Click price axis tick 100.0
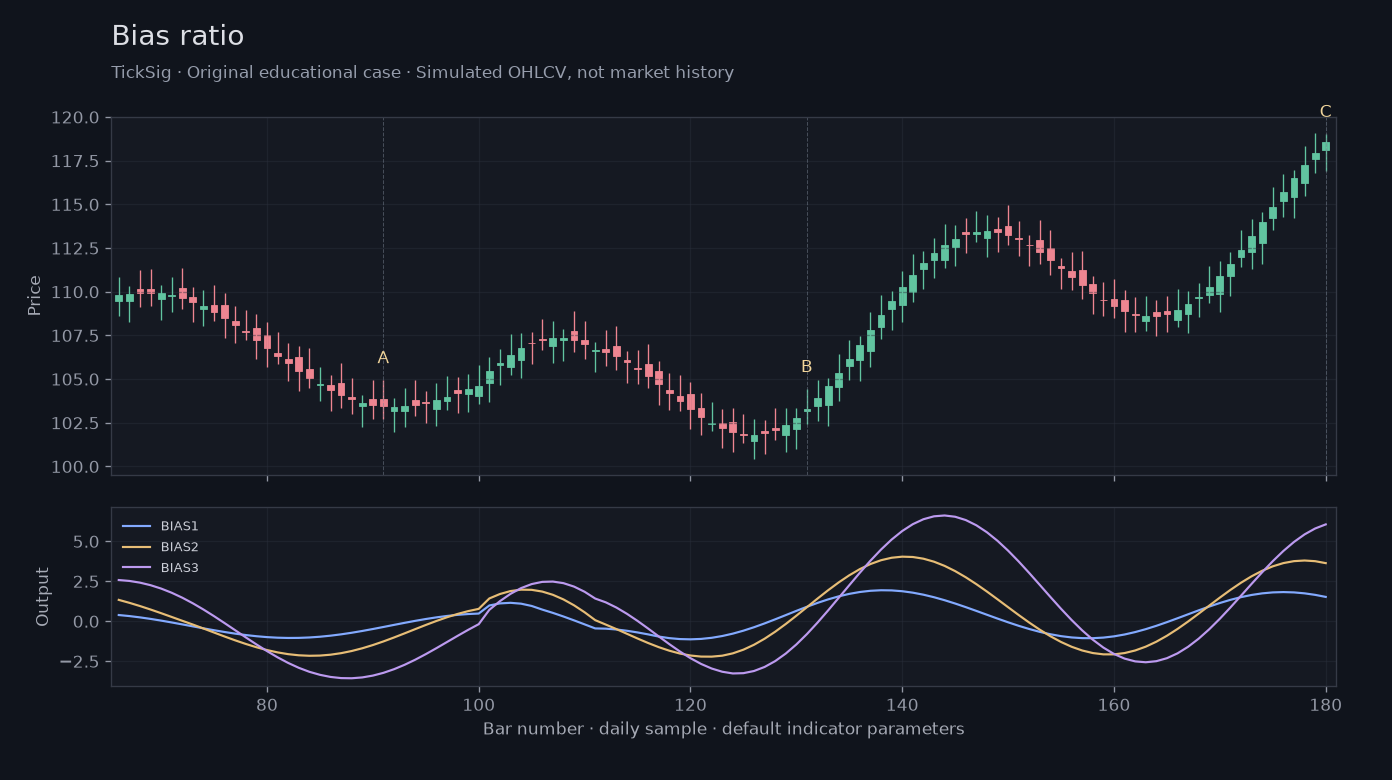The image size is (1392, 780). pos(75,467)
